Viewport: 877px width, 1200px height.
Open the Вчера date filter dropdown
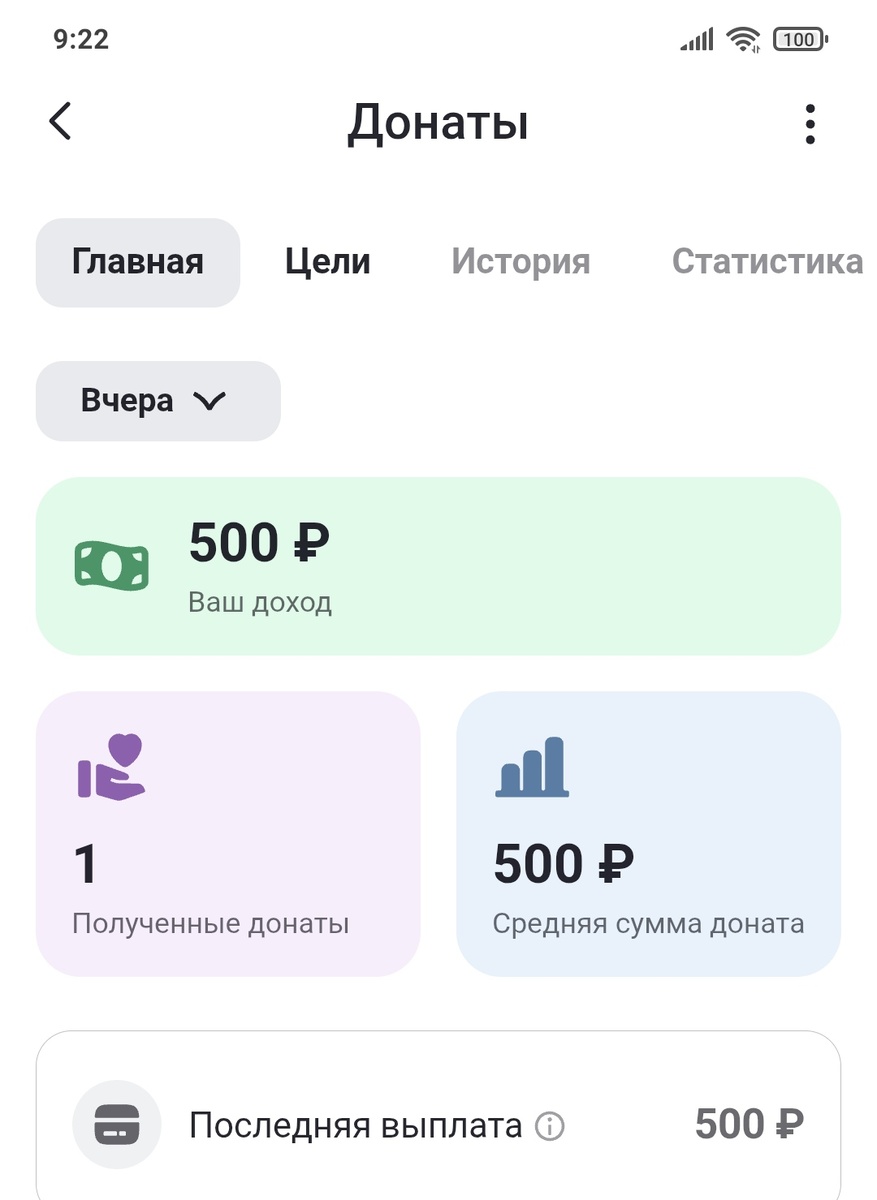156,400
